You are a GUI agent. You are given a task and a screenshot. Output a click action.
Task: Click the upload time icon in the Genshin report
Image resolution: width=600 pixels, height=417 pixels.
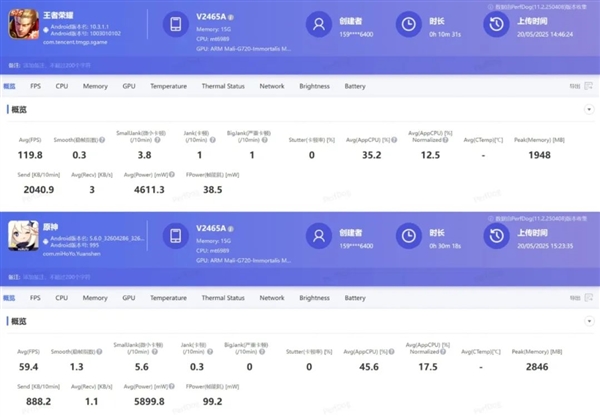(495, 236)
